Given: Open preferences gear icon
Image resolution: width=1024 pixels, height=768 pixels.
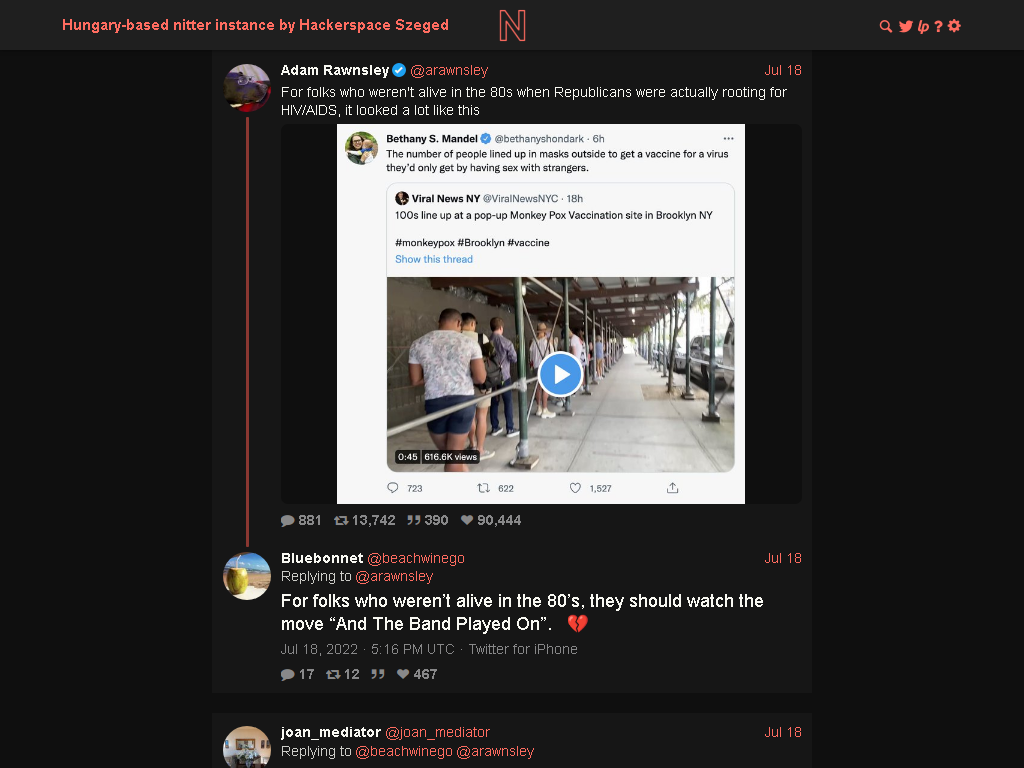Looking at the screenshot, I should click(954, 26).
